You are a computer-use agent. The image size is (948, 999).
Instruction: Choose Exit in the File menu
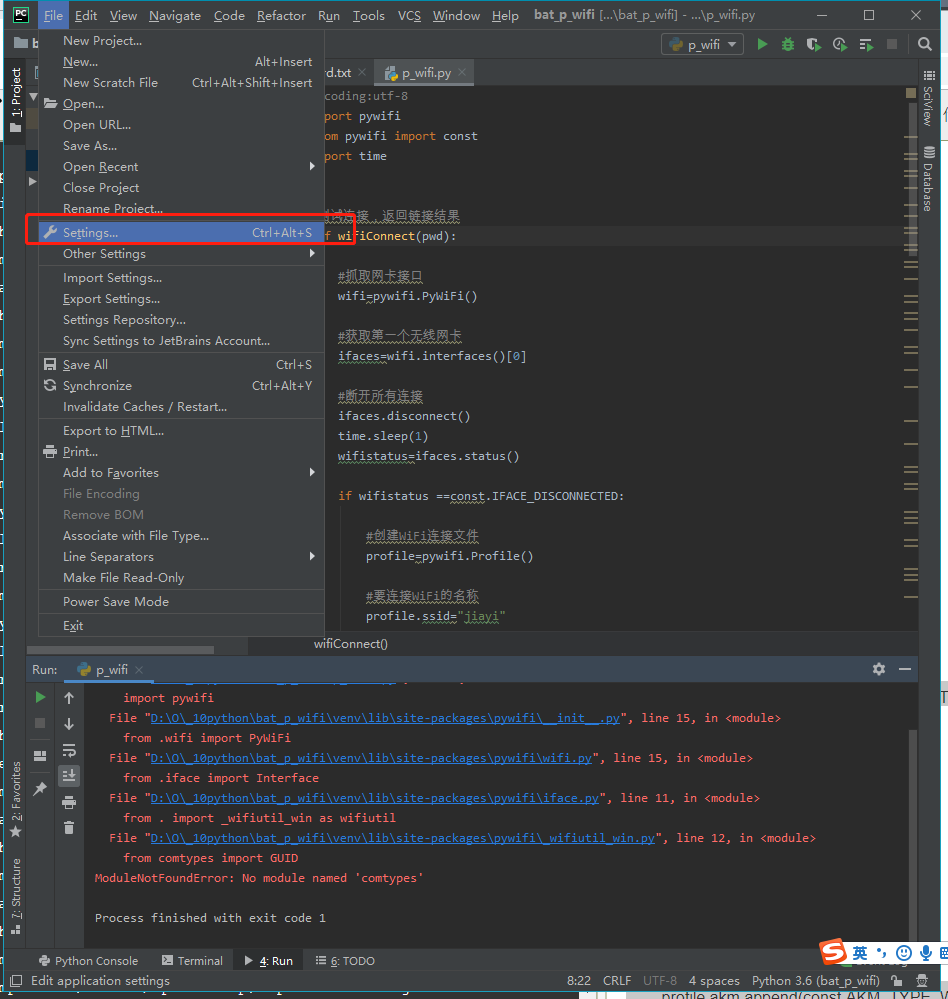(x=181, y=626)
